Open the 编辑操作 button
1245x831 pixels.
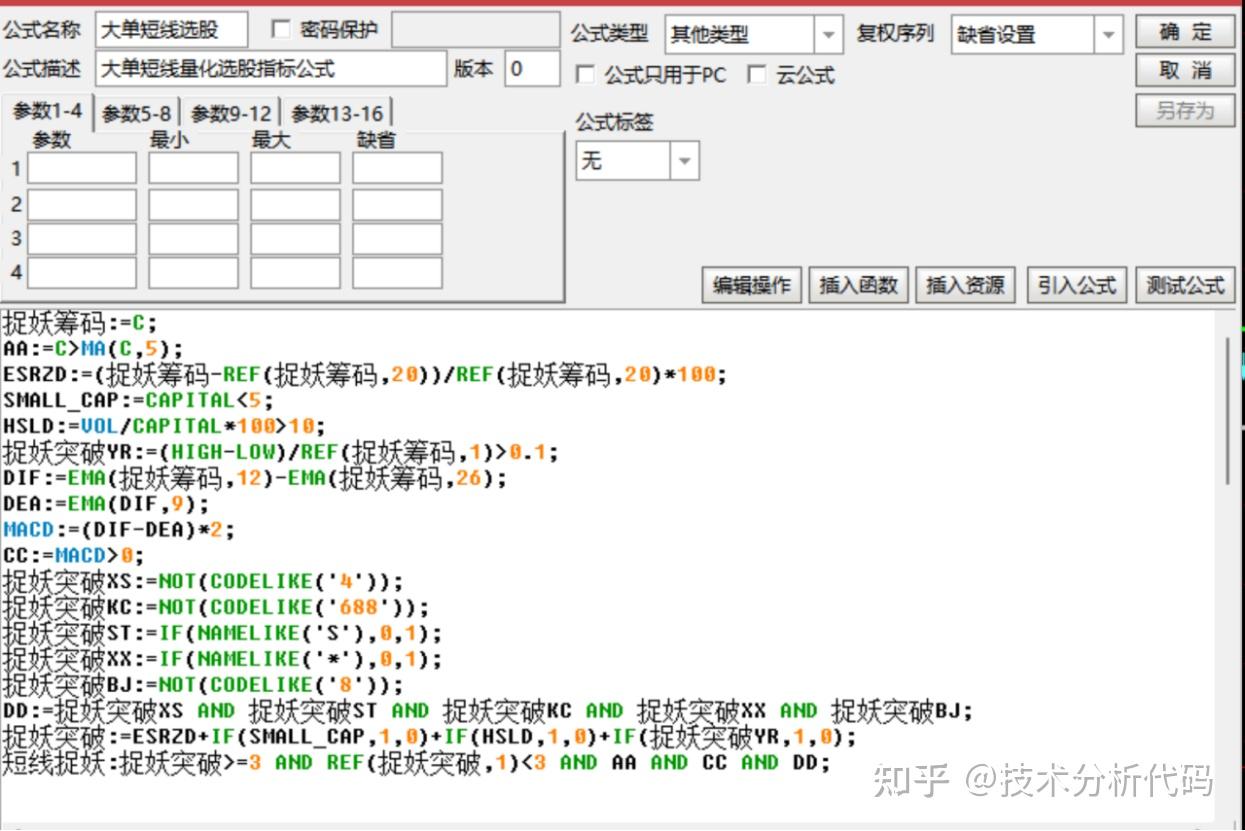[x=751, y=285]
